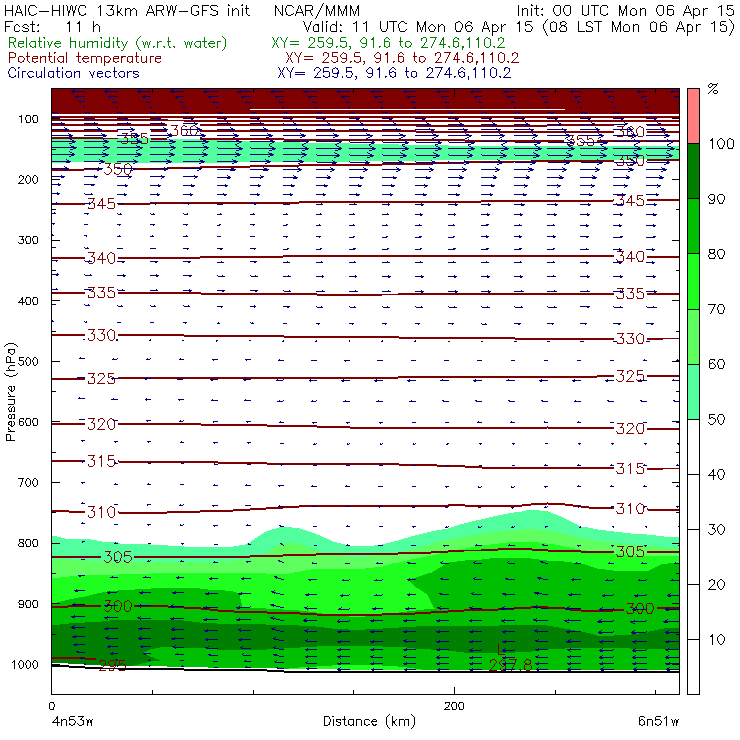Click the 'HAIC-HIWC 13km ARW-GFS init' title
740x740 pixels.
126,10
